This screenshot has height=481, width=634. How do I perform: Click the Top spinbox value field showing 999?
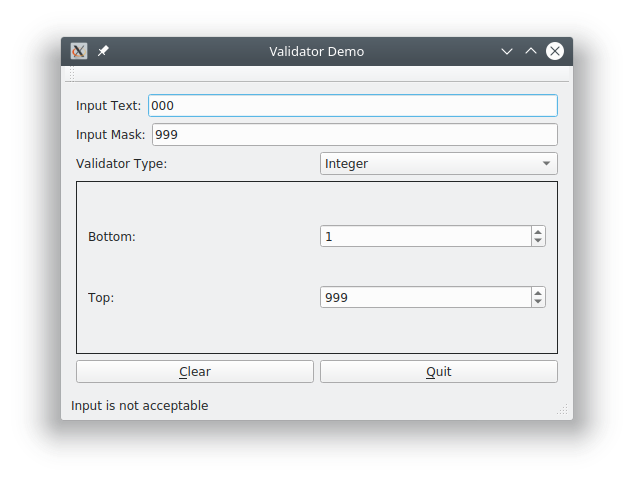coord(425,297)
